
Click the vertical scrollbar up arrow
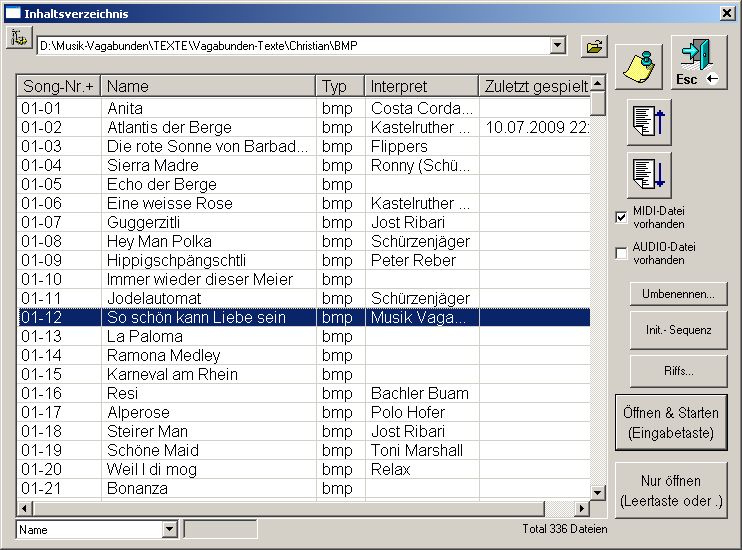[598, 84]
